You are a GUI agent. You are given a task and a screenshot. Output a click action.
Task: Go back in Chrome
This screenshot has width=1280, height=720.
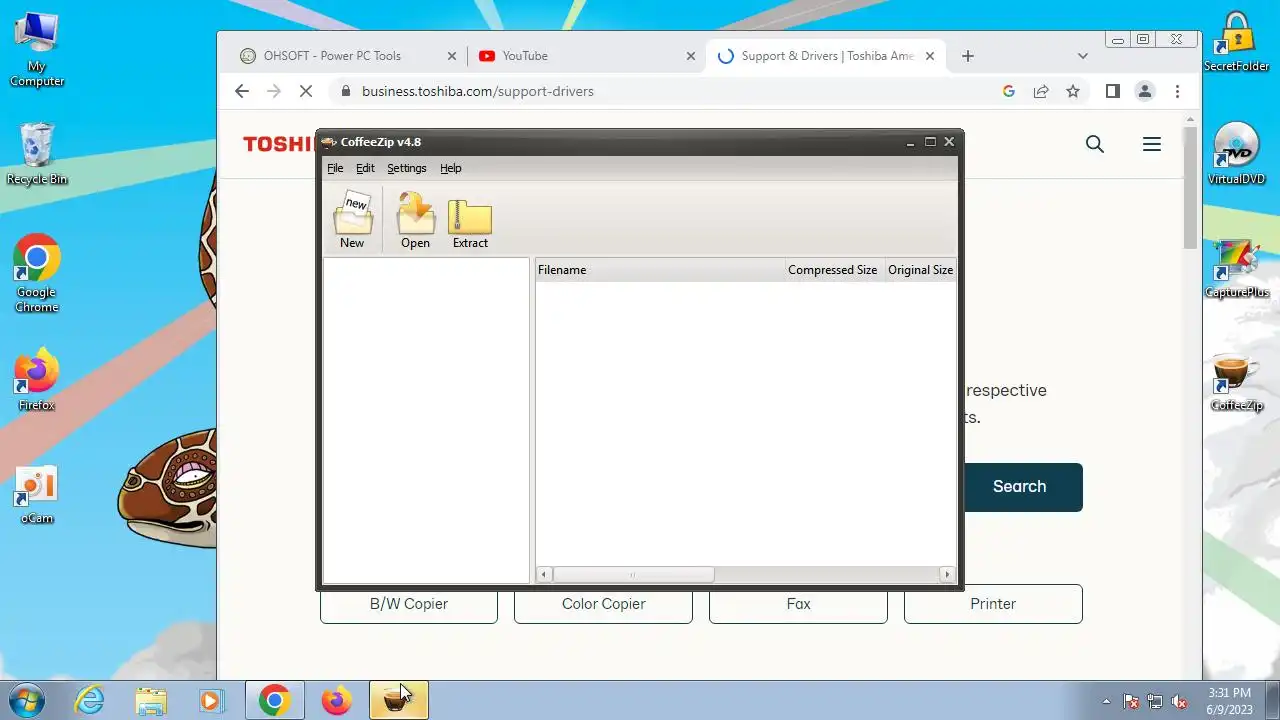(x=241, y=91)
